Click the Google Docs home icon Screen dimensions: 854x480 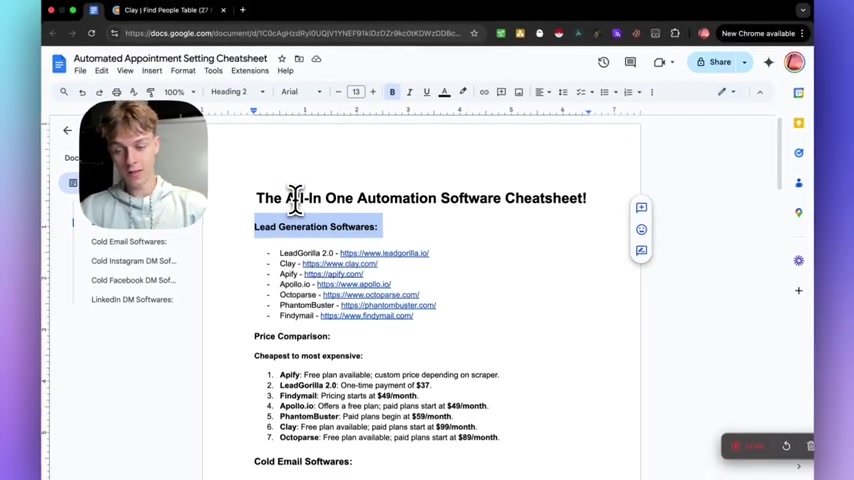59,64
